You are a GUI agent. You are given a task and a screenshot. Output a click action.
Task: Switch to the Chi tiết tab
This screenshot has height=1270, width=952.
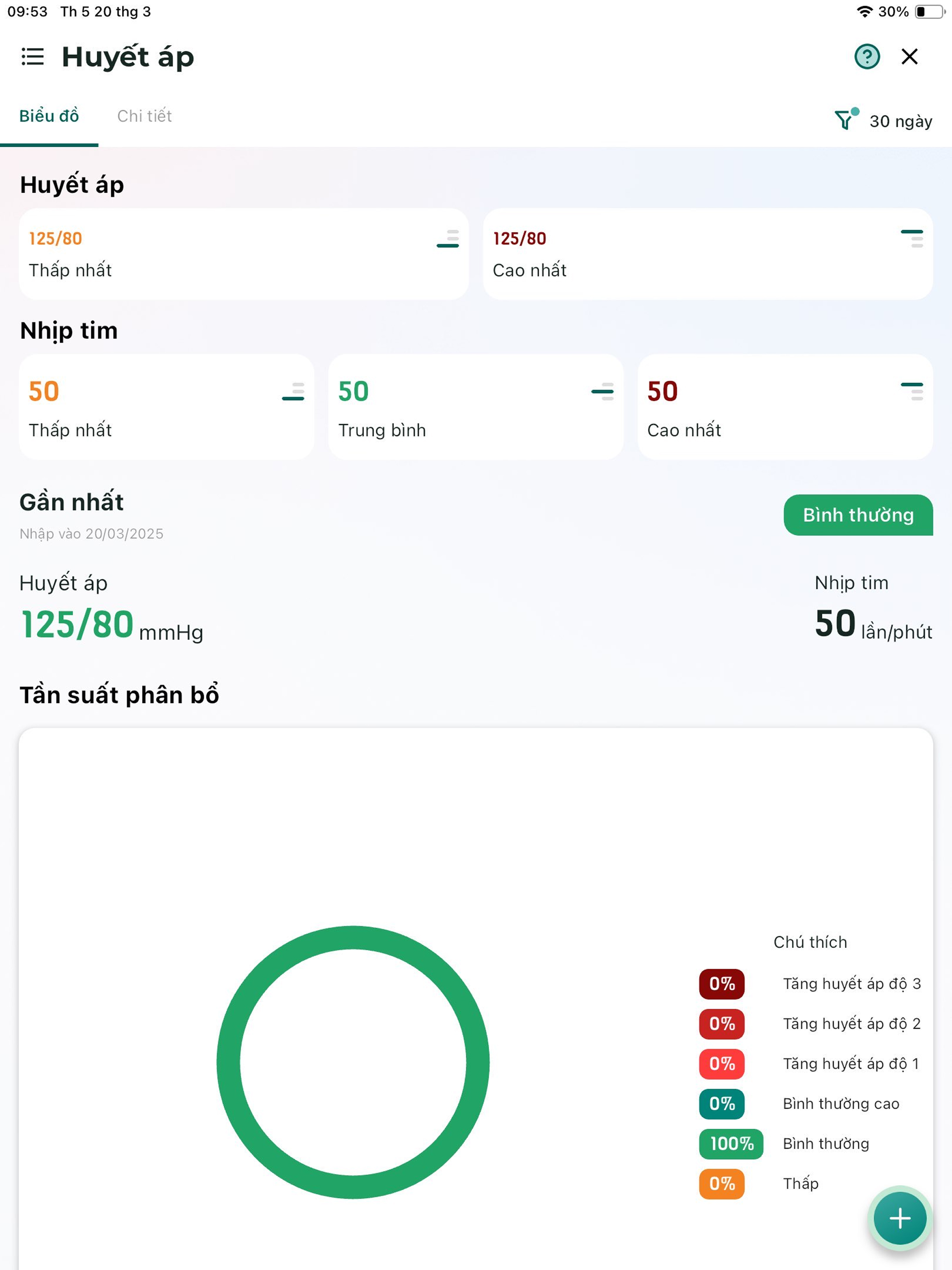145,116
